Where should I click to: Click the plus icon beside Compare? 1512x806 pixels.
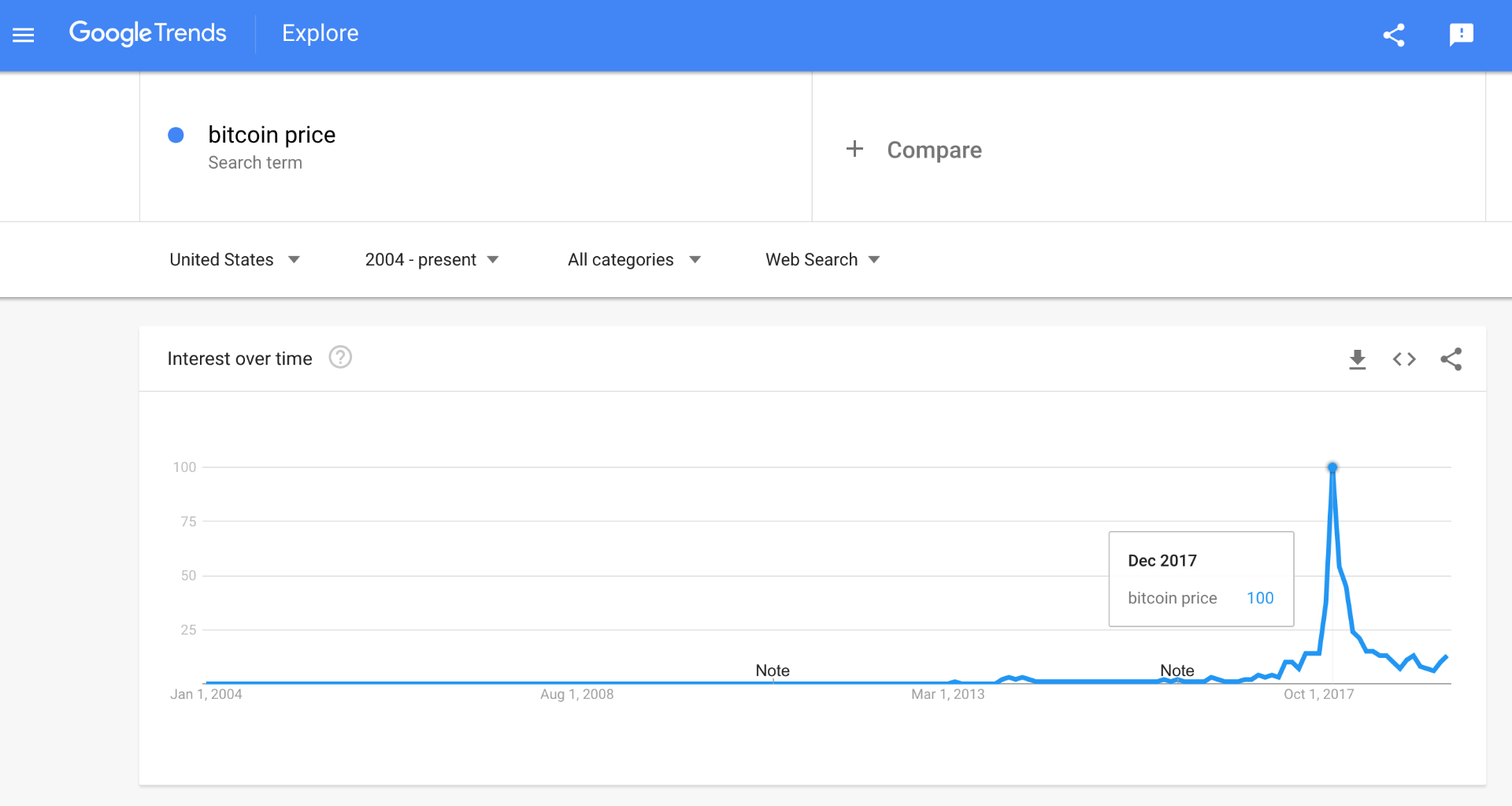[854, 149]
